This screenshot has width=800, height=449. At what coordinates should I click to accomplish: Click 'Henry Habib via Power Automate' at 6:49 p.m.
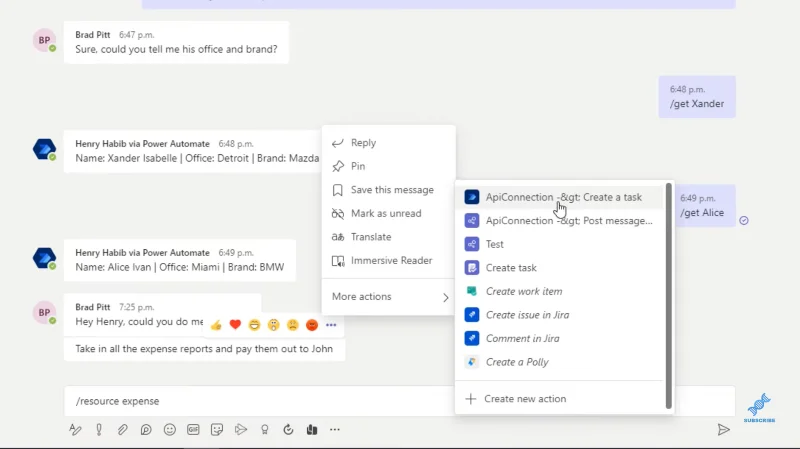[x=142, y=253]
